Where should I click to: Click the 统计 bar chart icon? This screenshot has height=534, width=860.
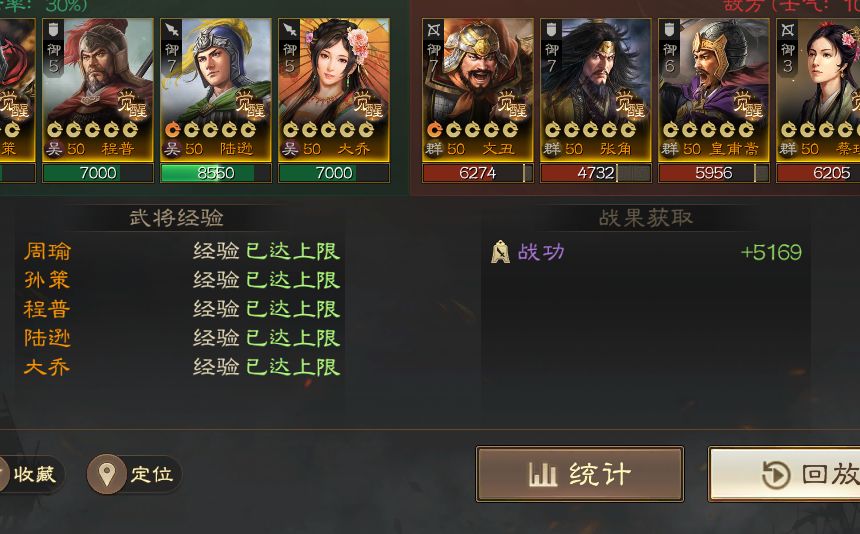coord(542,474)
